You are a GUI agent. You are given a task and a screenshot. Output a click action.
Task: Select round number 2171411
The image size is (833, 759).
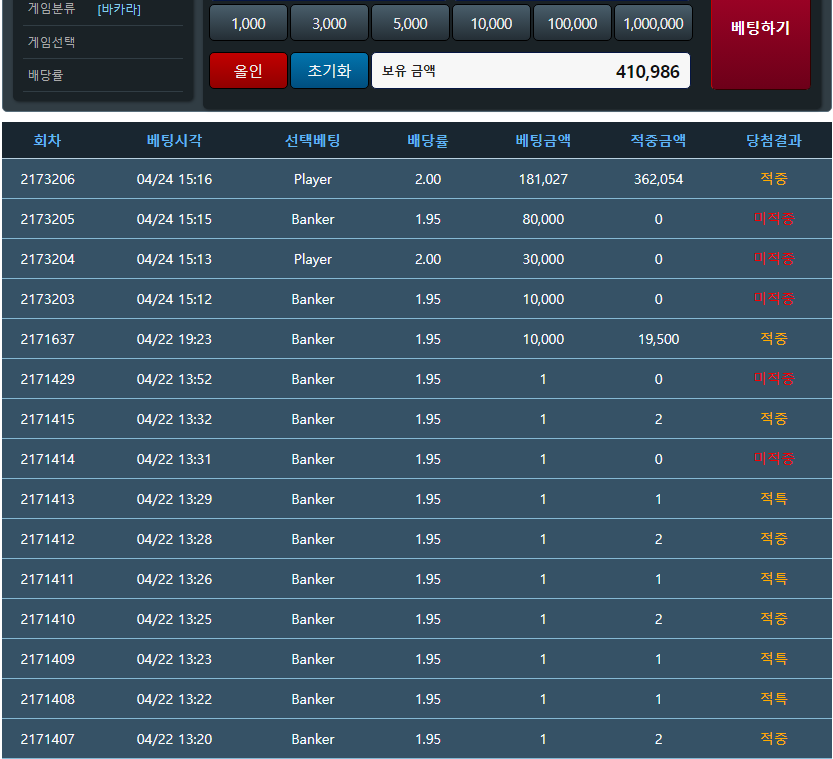pos(47,579)
